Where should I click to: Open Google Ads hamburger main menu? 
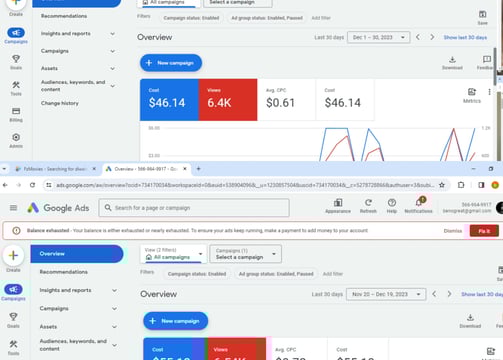coord(13,208)
